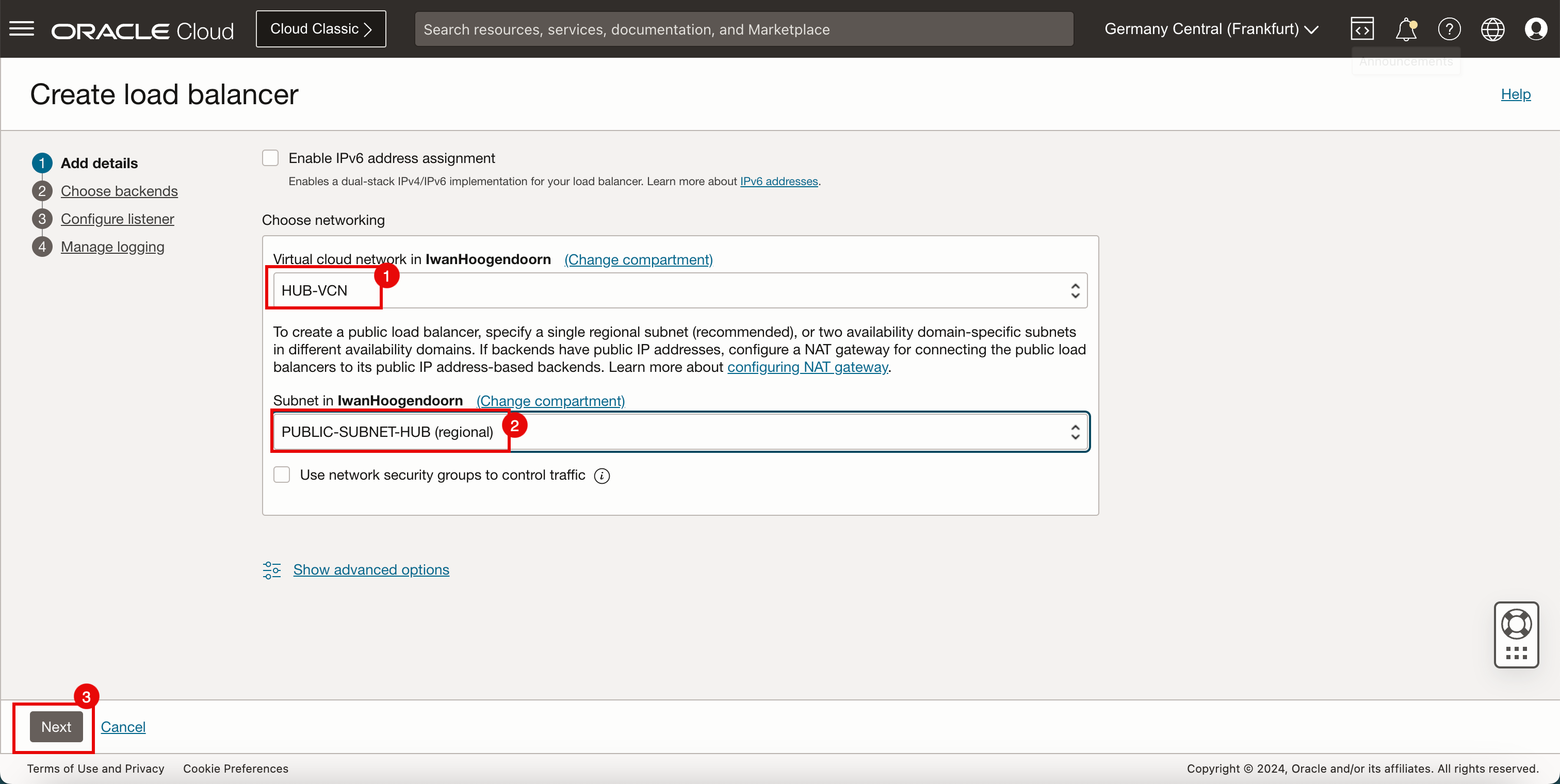1560x784 pixels.
Task: Expand Germany Central Frankfurt region selector
Action: [x=1213, y=29]
